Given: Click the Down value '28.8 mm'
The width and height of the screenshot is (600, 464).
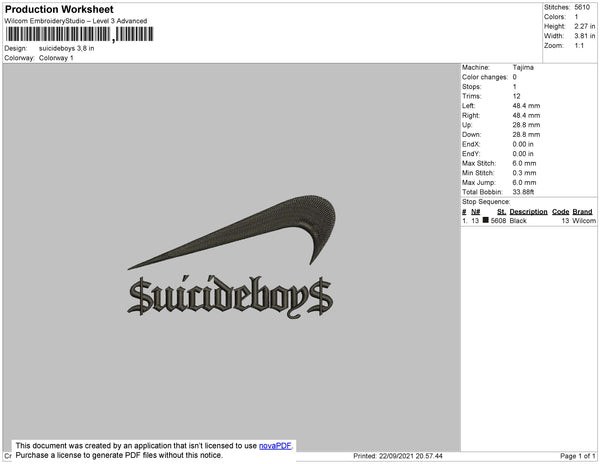Looking at the screenshot, I should 526,134.
